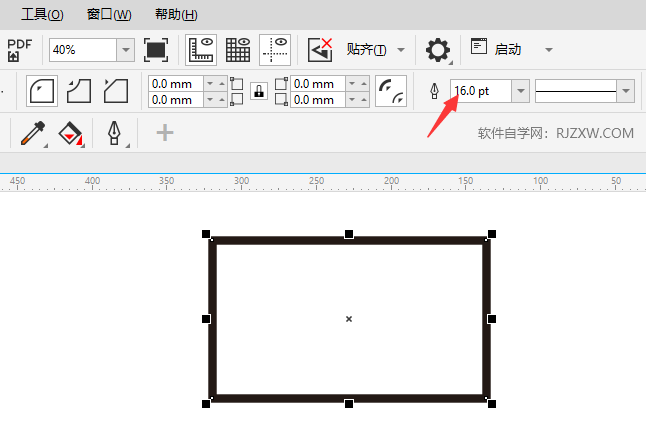This screenshot has width=646, height=446.
Task: Click the 贴齐(T) snap button
Action: 366,50
